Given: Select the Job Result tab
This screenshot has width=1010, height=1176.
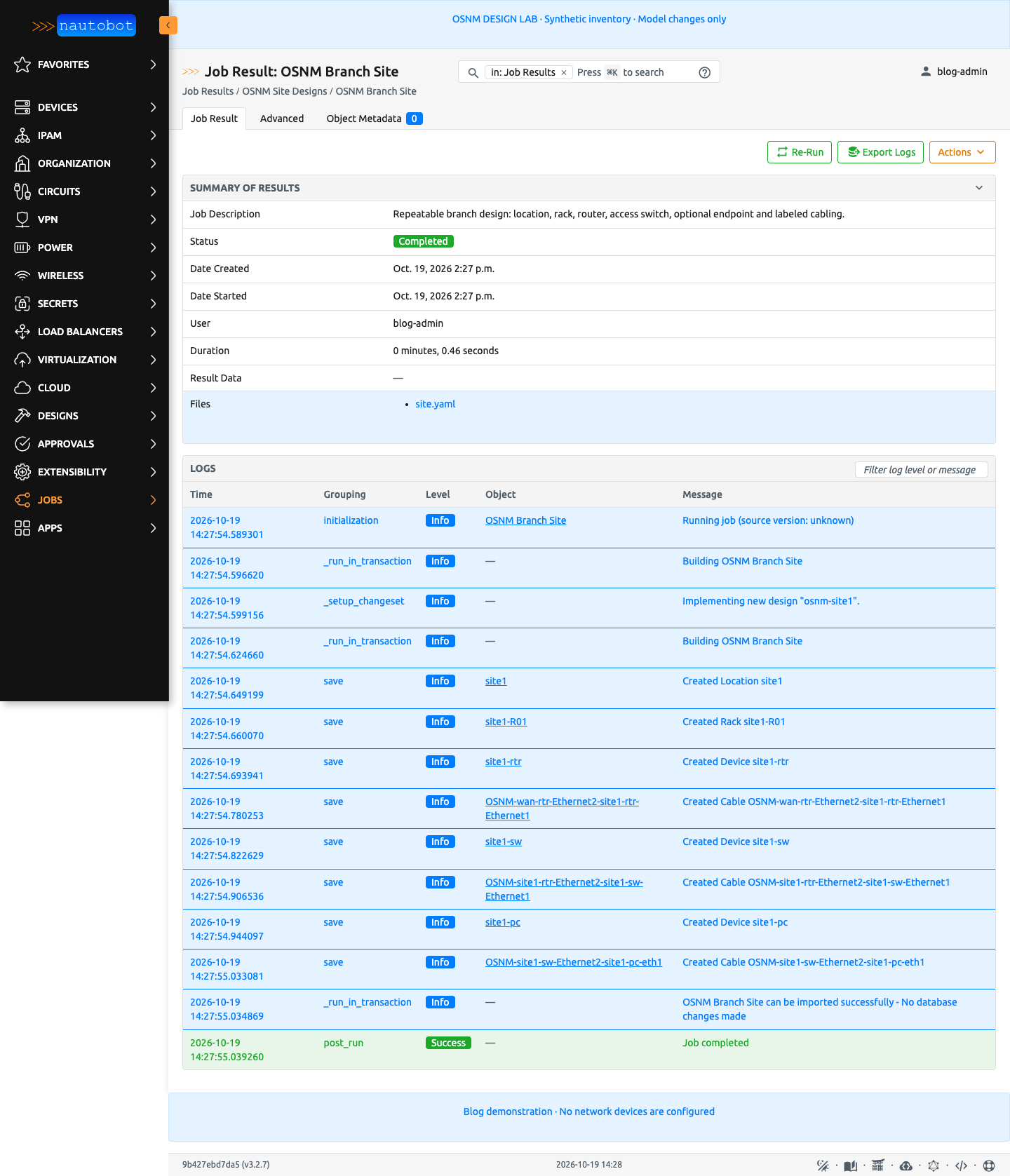Looking at the screenshot, I should click(x=214, y=119).
